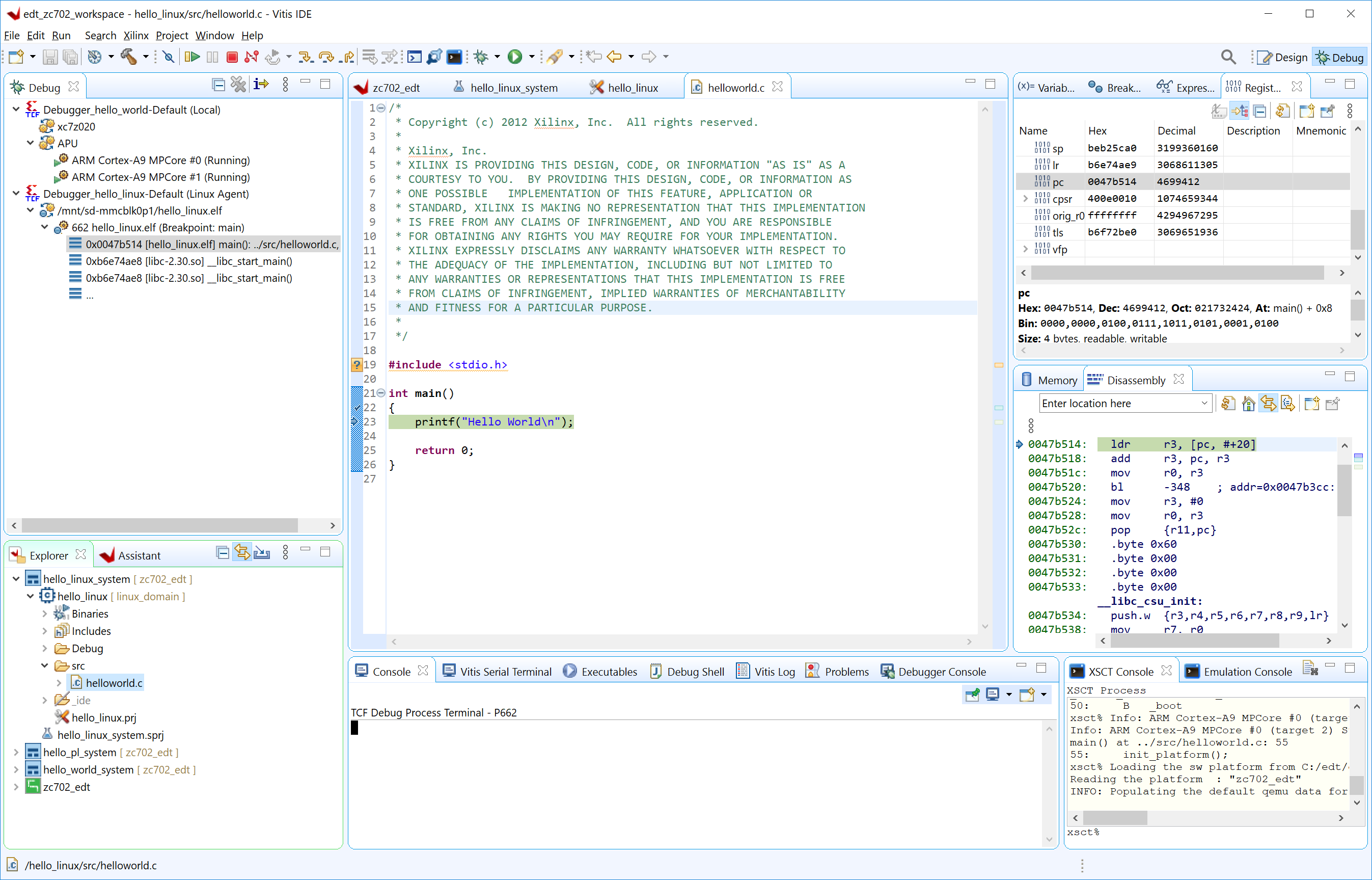
Task: Toggle Link with Editor in Explorer
Action: click(x=242, y=552)
